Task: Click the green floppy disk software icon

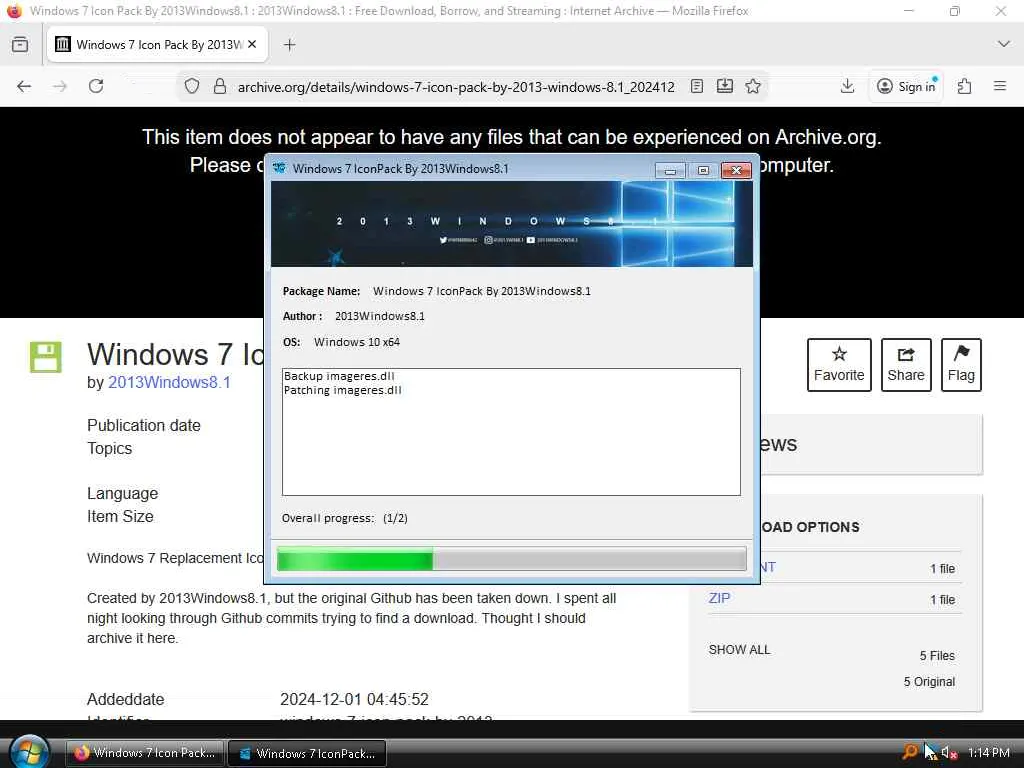Action: (x=46, y=357)
